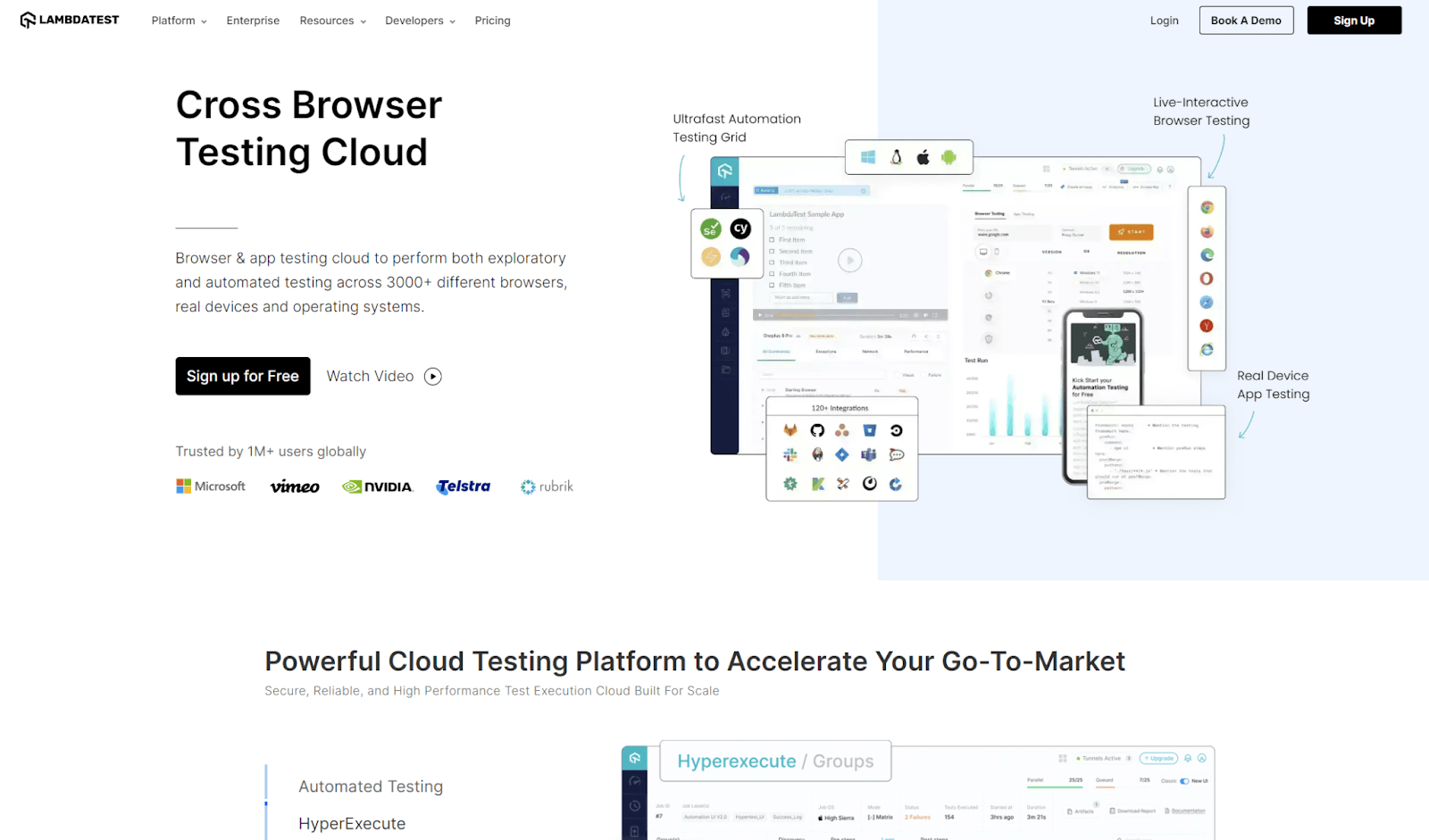Select the Jenkins integration icon
Screen dimensions: 1429x840
point(817,454)
